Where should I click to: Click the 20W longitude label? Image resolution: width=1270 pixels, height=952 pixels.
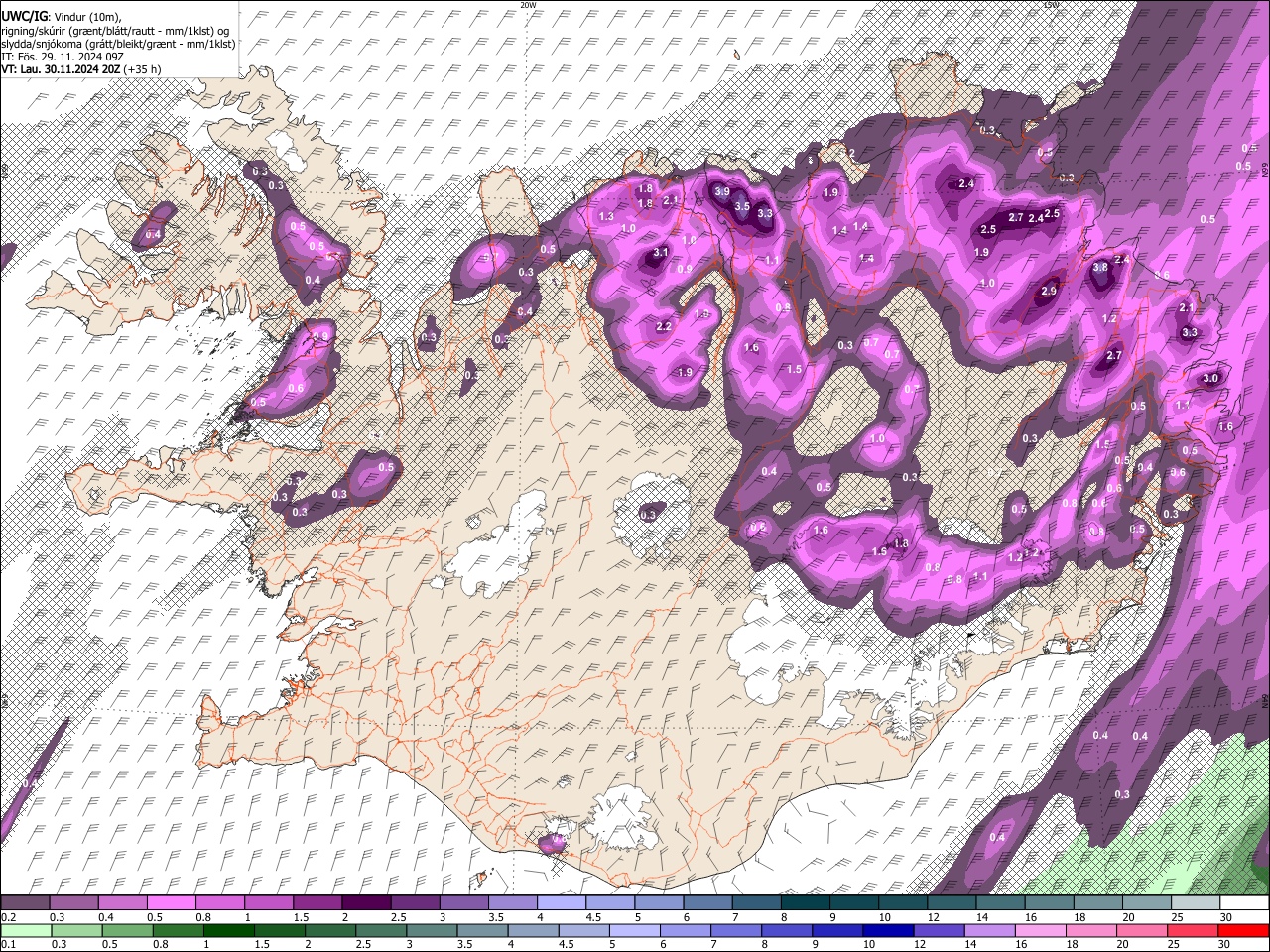[x=529, y=4]
